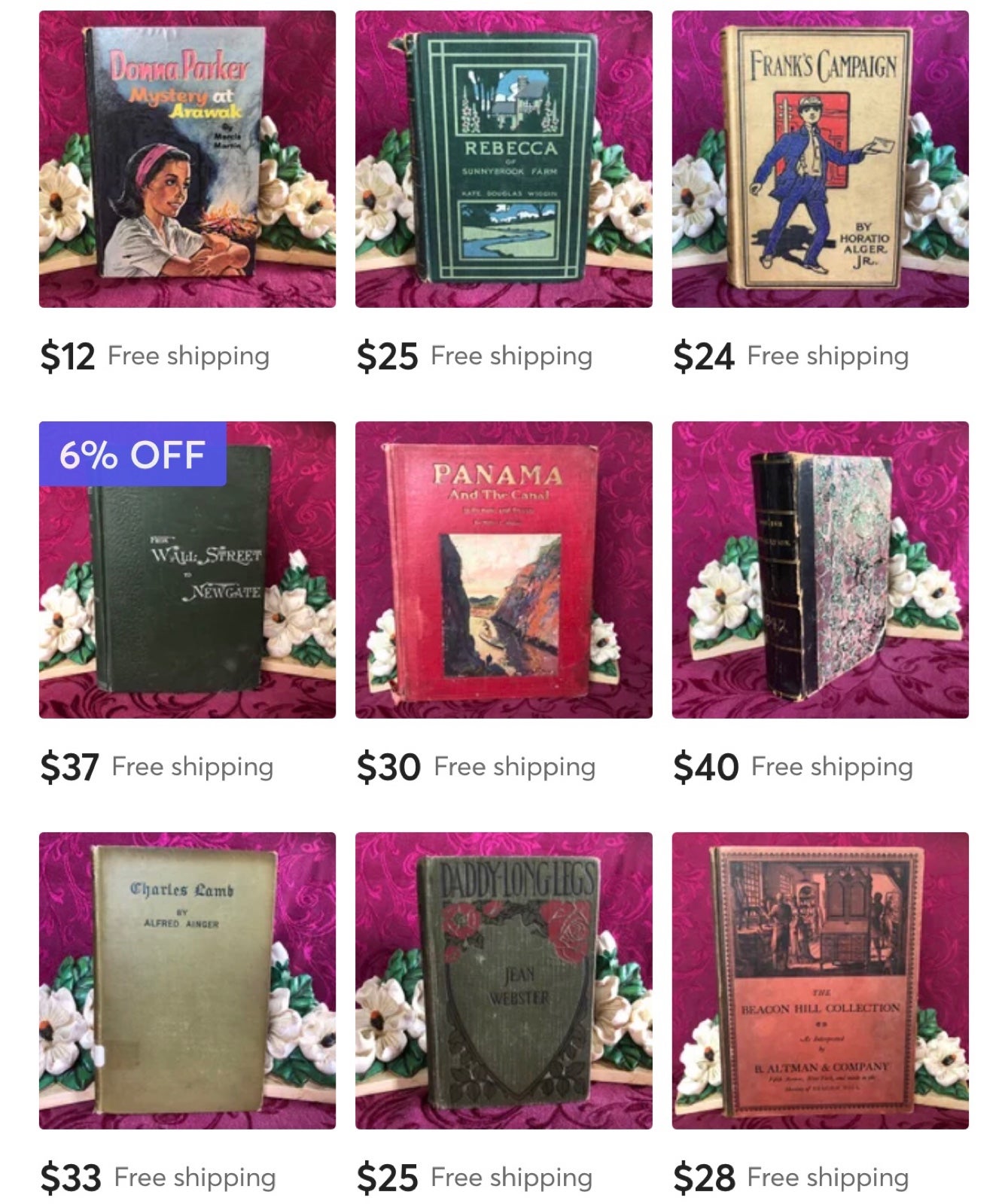
Task: Open the Beacon Hill Collection book listing
Action: point(820,981)
